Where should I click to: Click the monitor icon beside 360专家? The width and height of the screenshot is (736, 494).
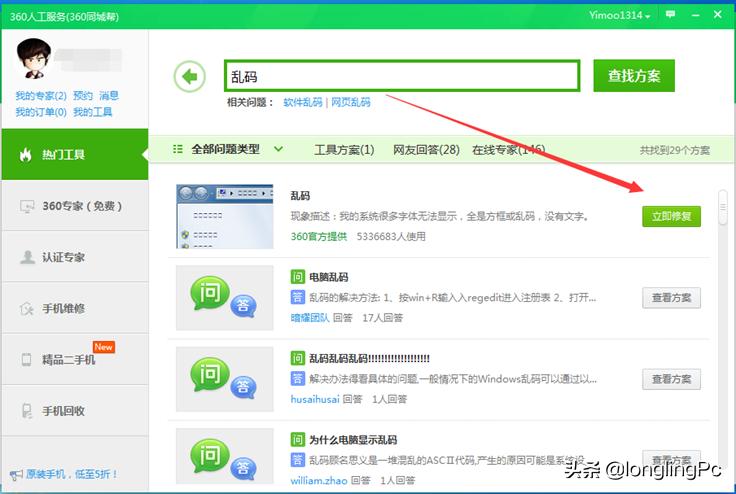click(x=27, y=206)
